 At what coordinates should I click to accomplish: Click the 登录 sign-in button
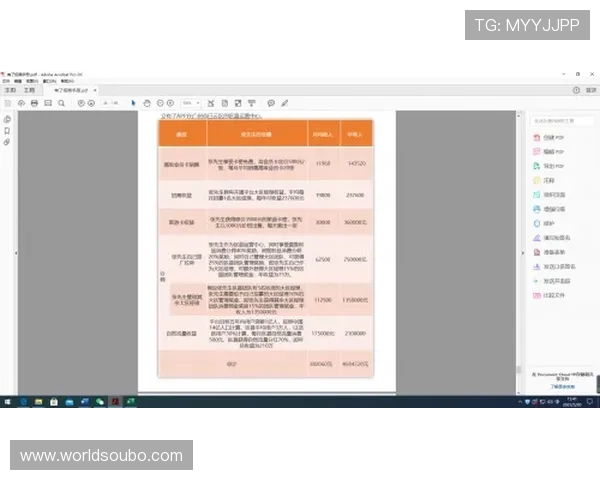click(590, 90)
